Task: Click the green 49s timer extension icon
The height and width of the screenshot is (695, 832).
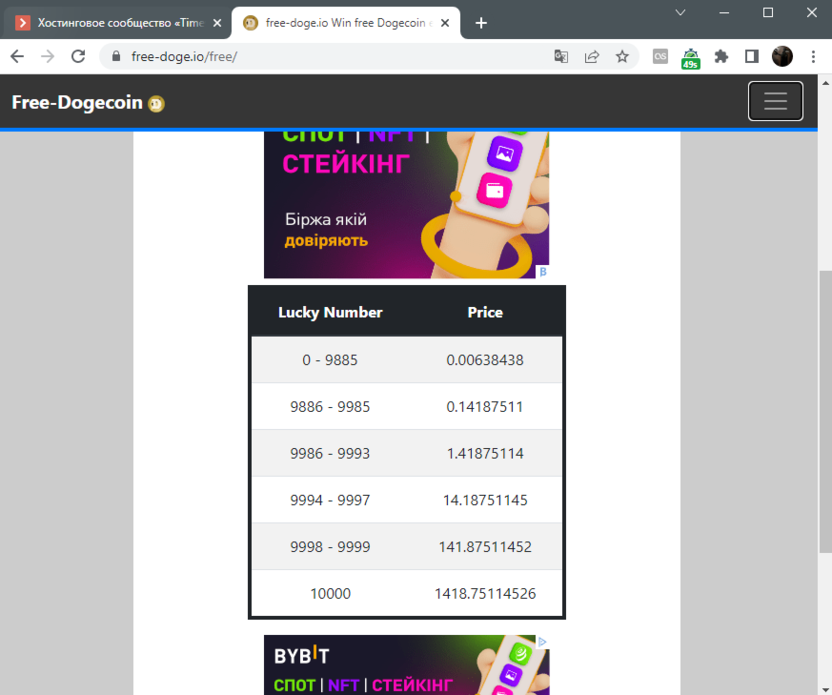Action: pyautogui.click(x=690, y=58)
